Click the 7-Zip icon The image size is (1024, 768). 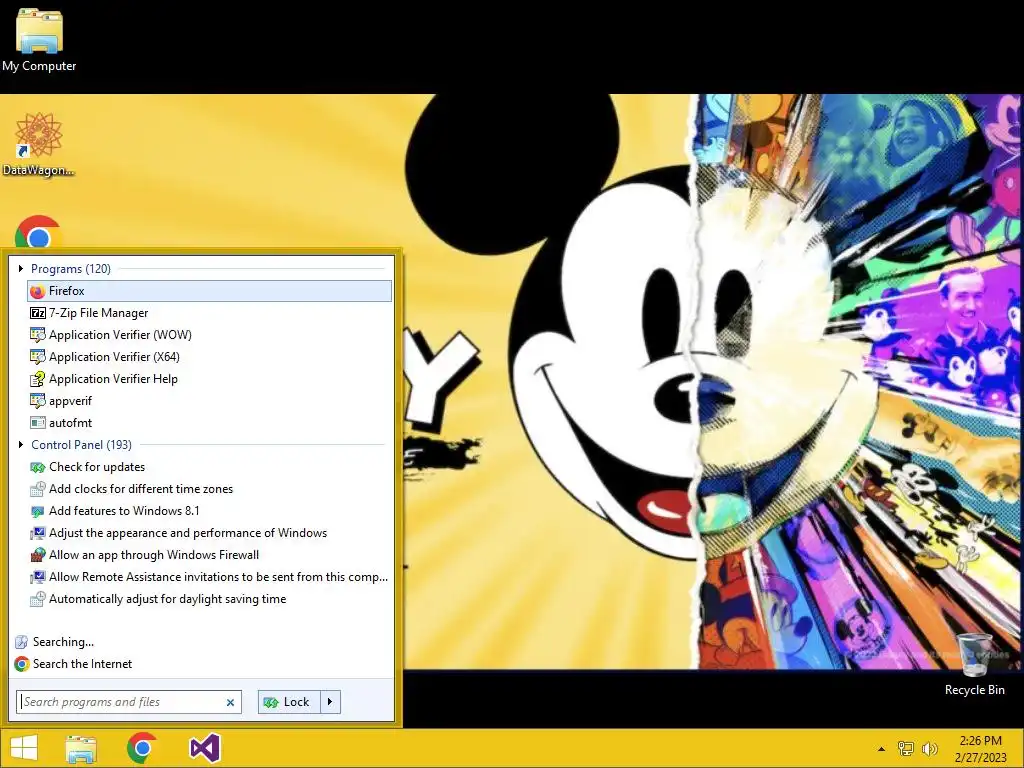(x=37, y=313)
